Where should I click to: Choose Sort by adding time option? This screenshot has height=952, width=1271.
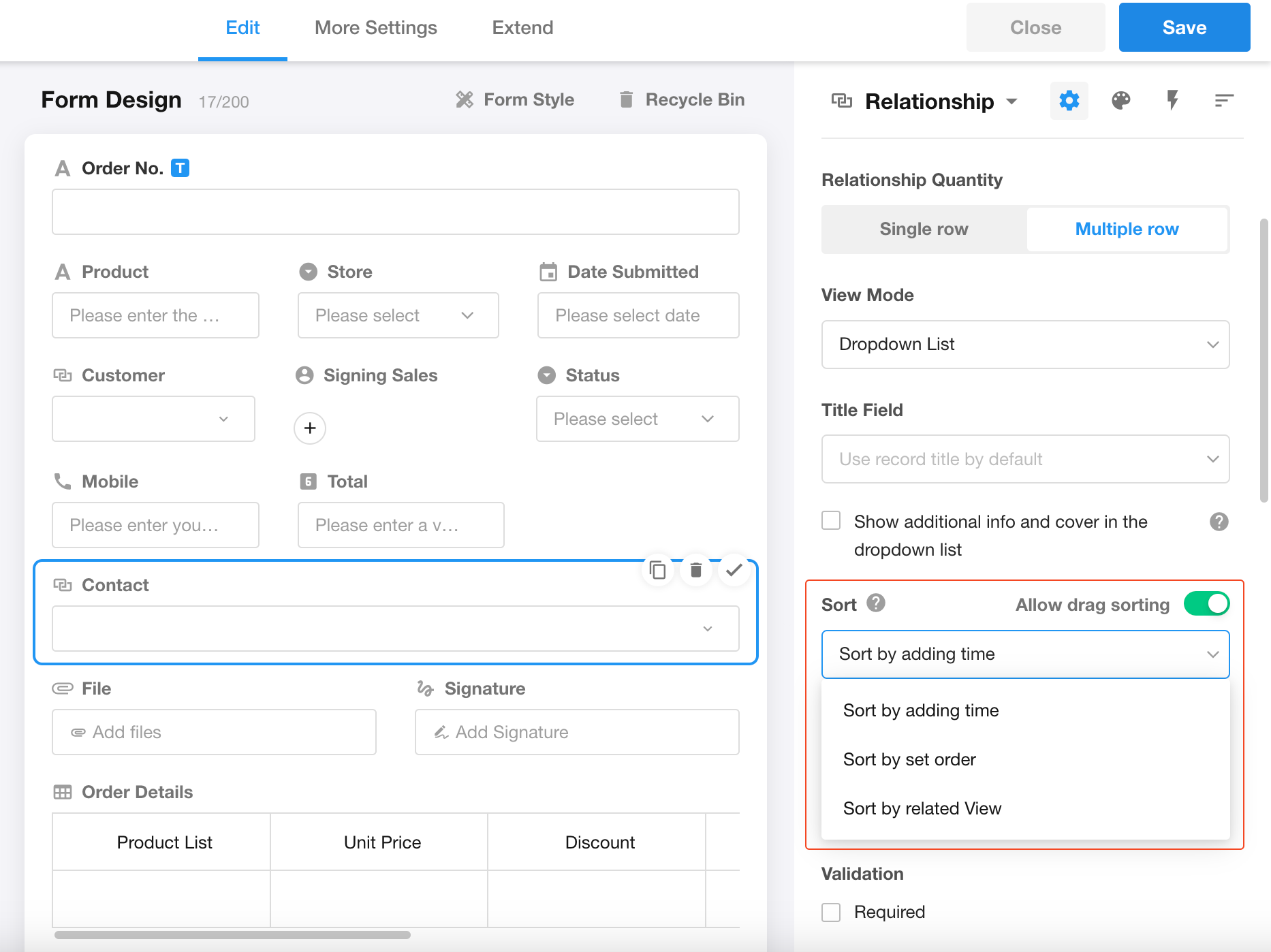point(1025,710)
